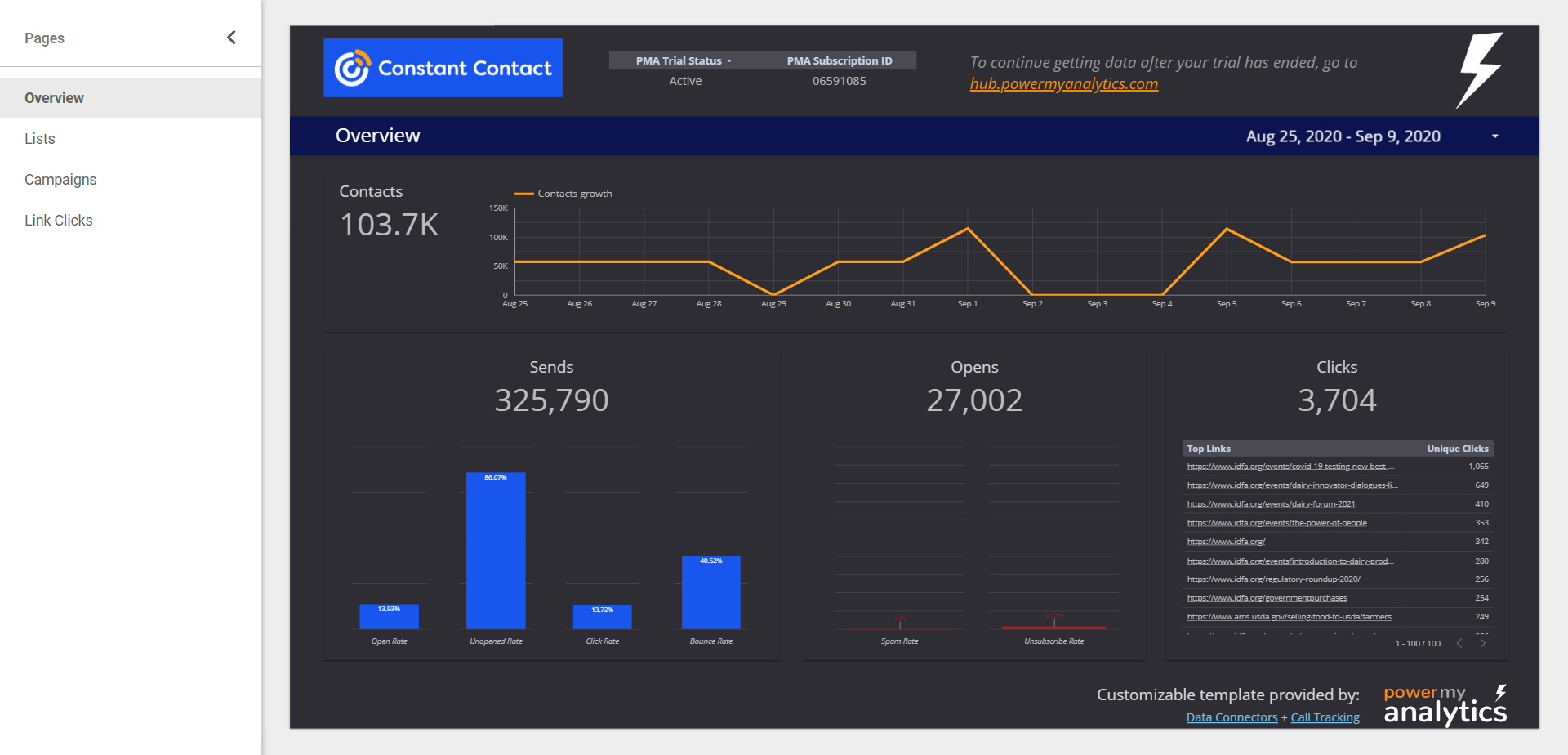1568x755 pixels.
Task: Open the Campaigns page
Action: (x=131, y=180)
